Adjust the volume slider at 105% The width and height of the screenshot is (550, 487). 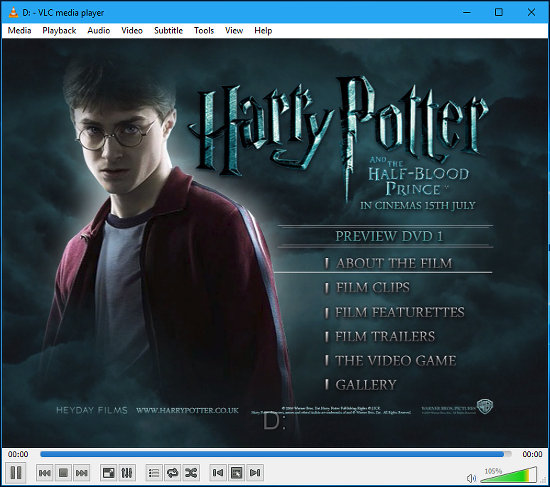509,475
